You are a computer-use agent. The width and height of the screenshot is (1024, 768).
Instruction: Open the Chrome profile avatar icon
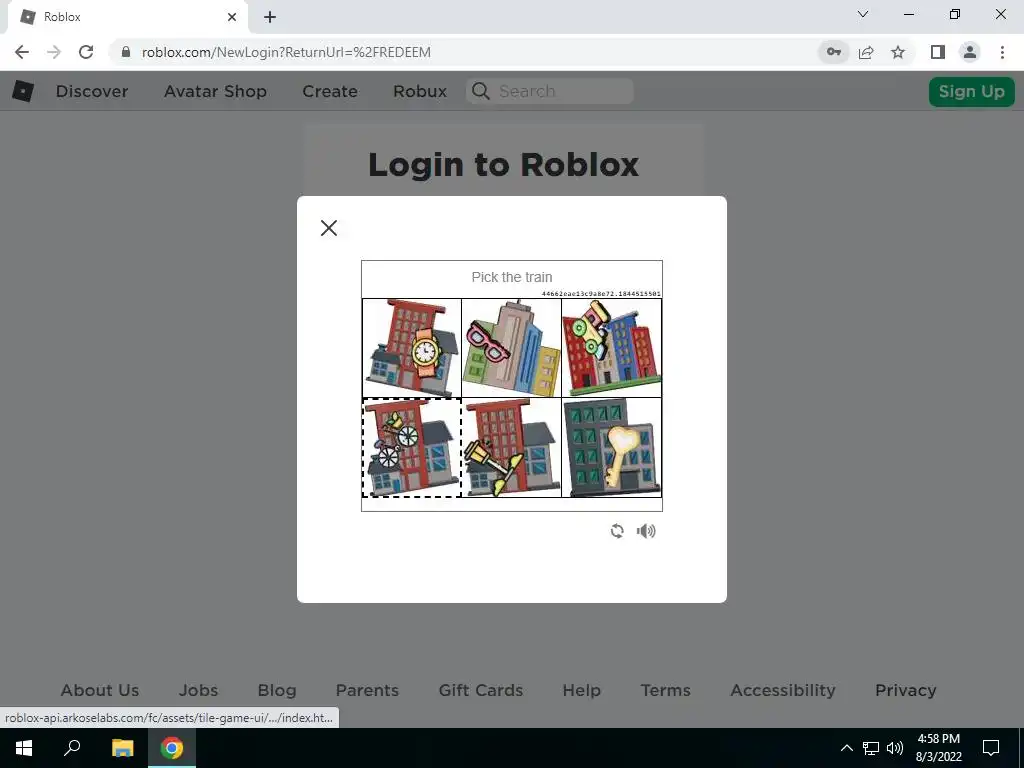click(970, 52)
